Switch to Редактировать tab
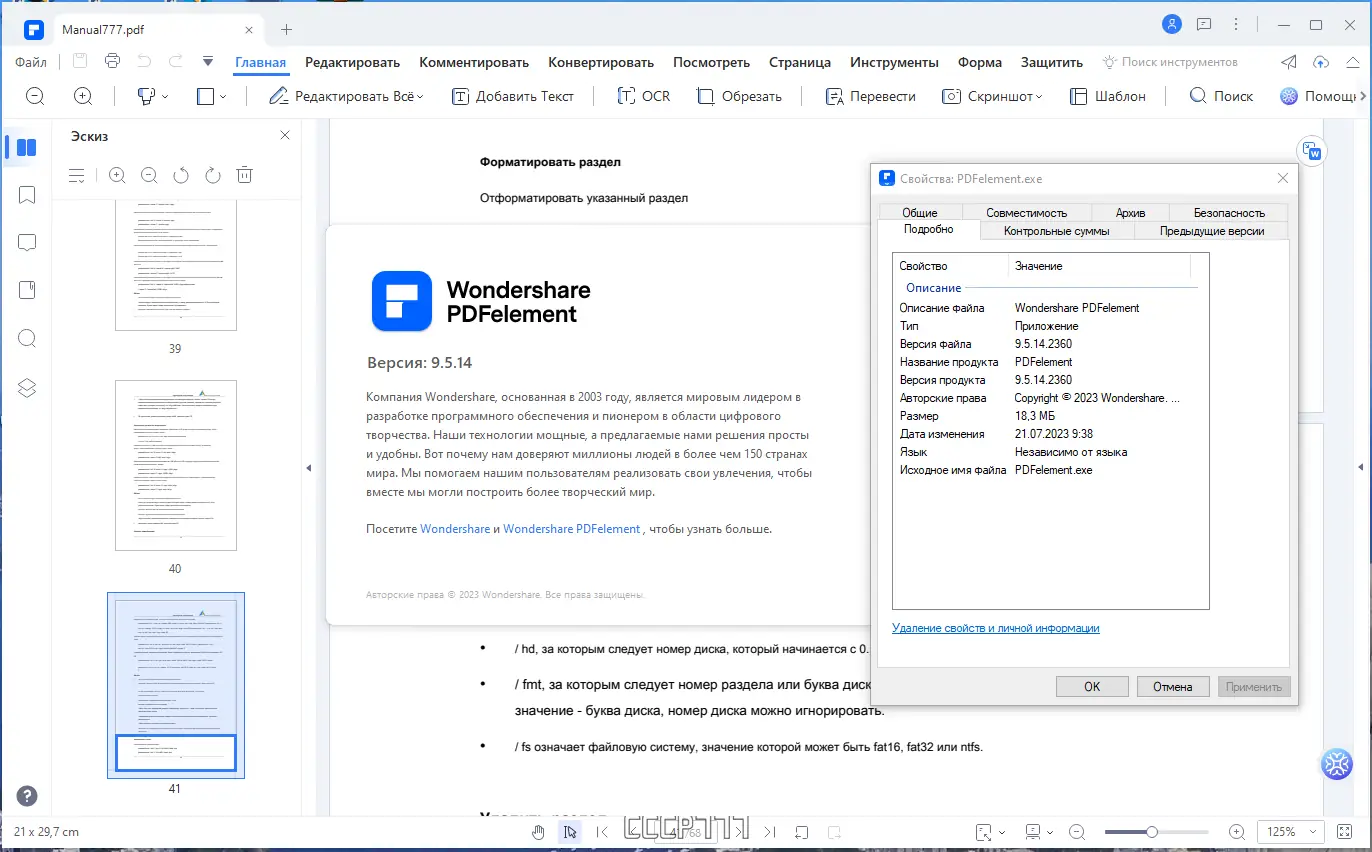1372x852 pixels. click(352, 62)
